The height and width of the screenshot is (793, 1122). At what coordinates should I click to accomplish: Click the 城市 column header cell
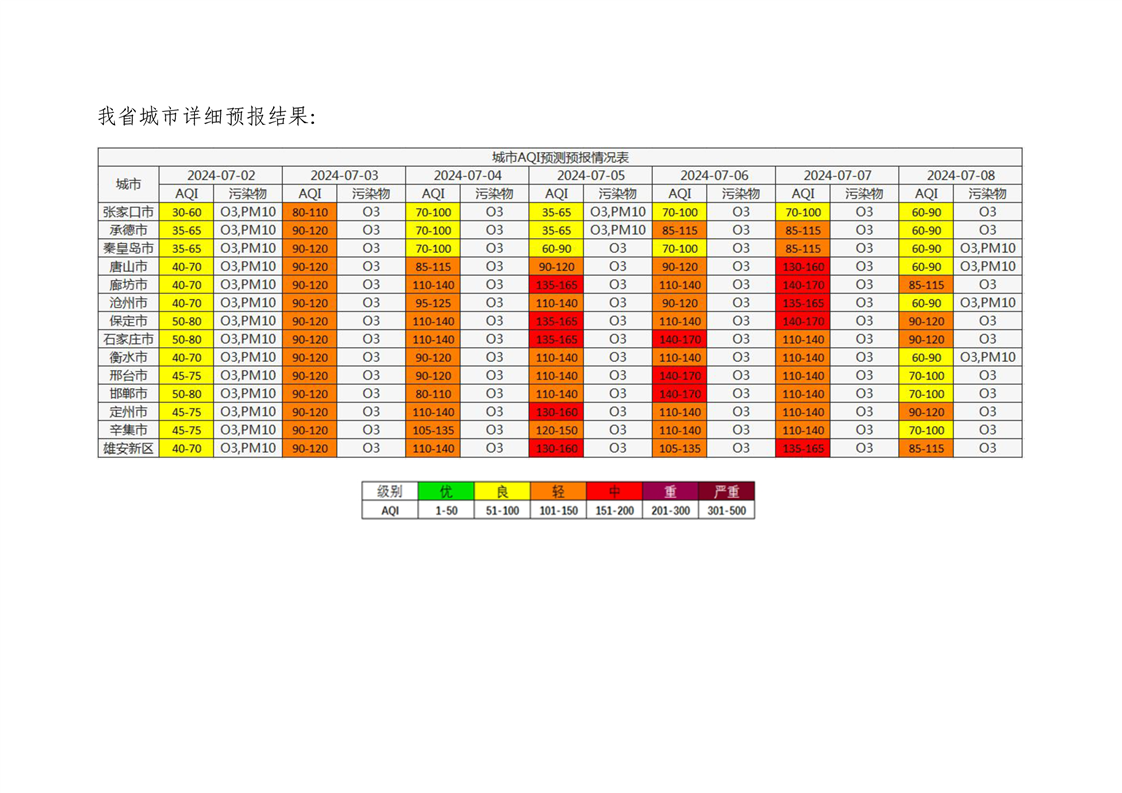(128, 184)
